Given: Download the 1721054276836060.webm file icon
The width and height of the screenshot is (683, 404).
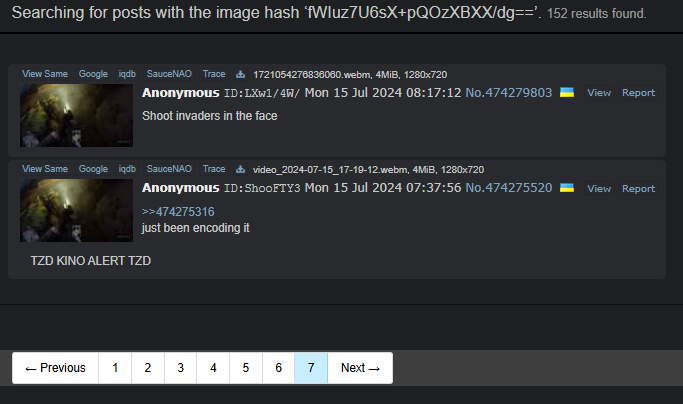Looking at the screenshot, I should tap(240, 75).
